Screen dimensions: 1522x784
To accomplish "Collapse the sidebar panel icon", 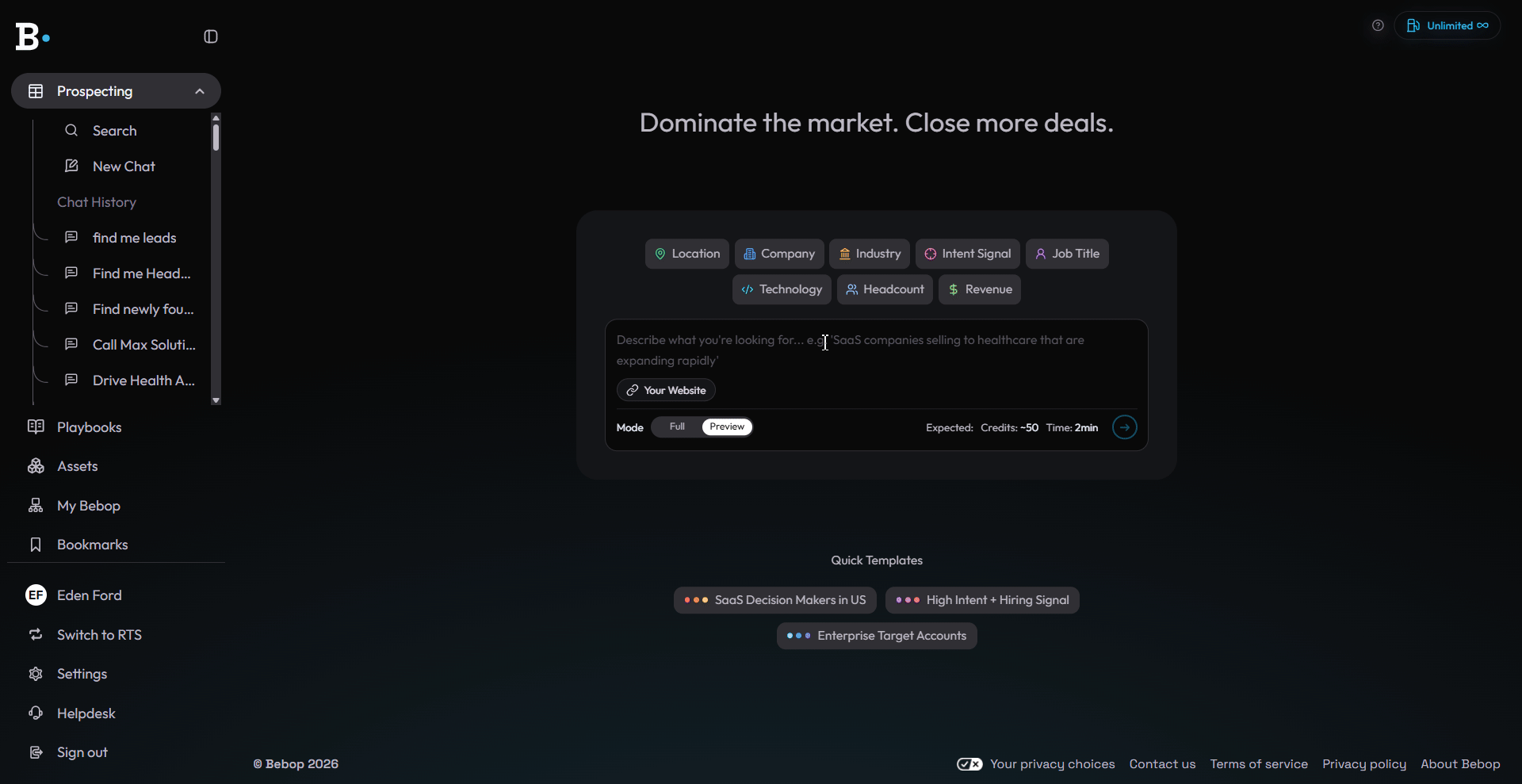I will 211,36.
